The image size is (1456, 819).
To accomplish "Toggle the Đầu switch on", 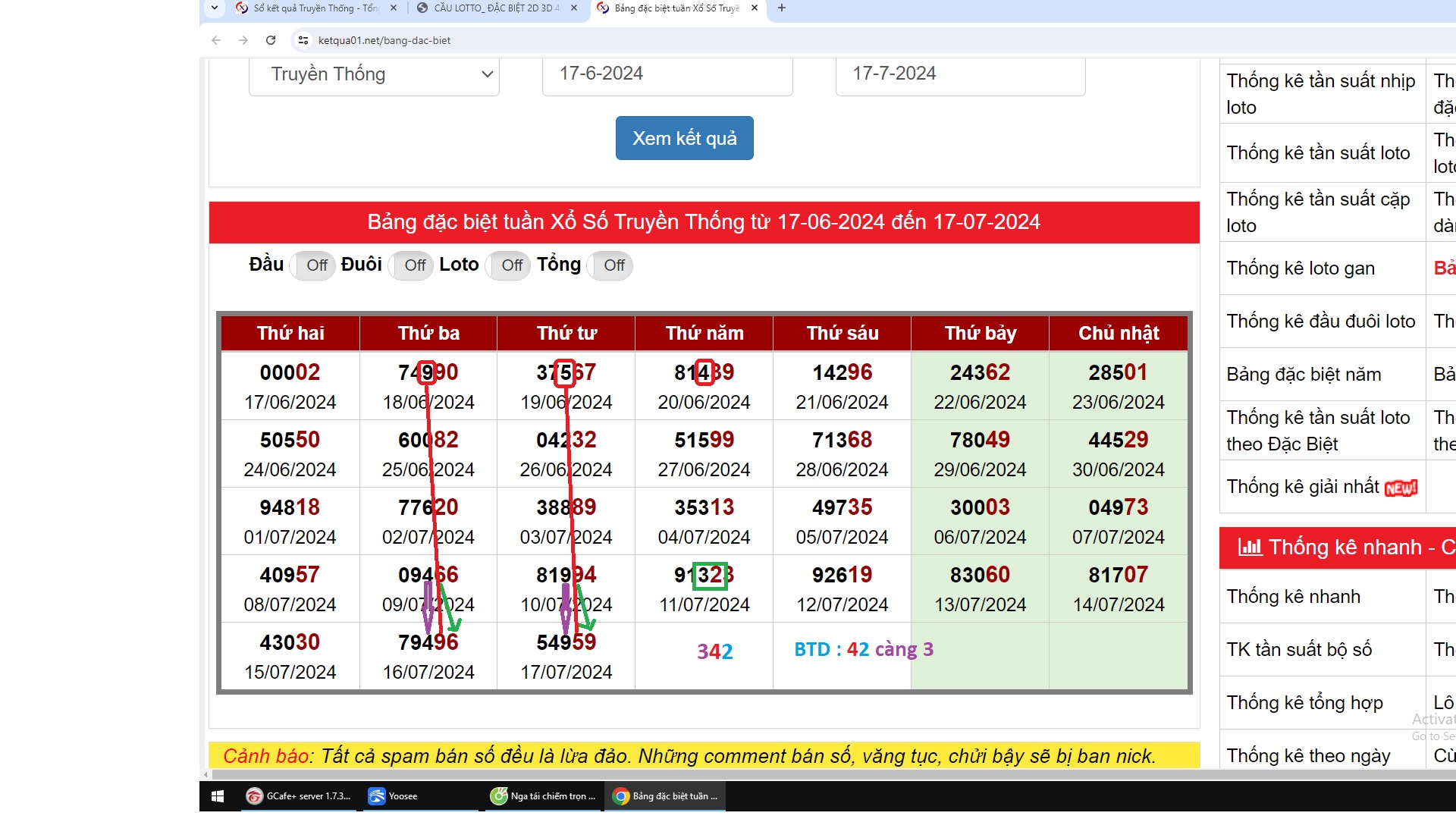I will coord(312,265).
